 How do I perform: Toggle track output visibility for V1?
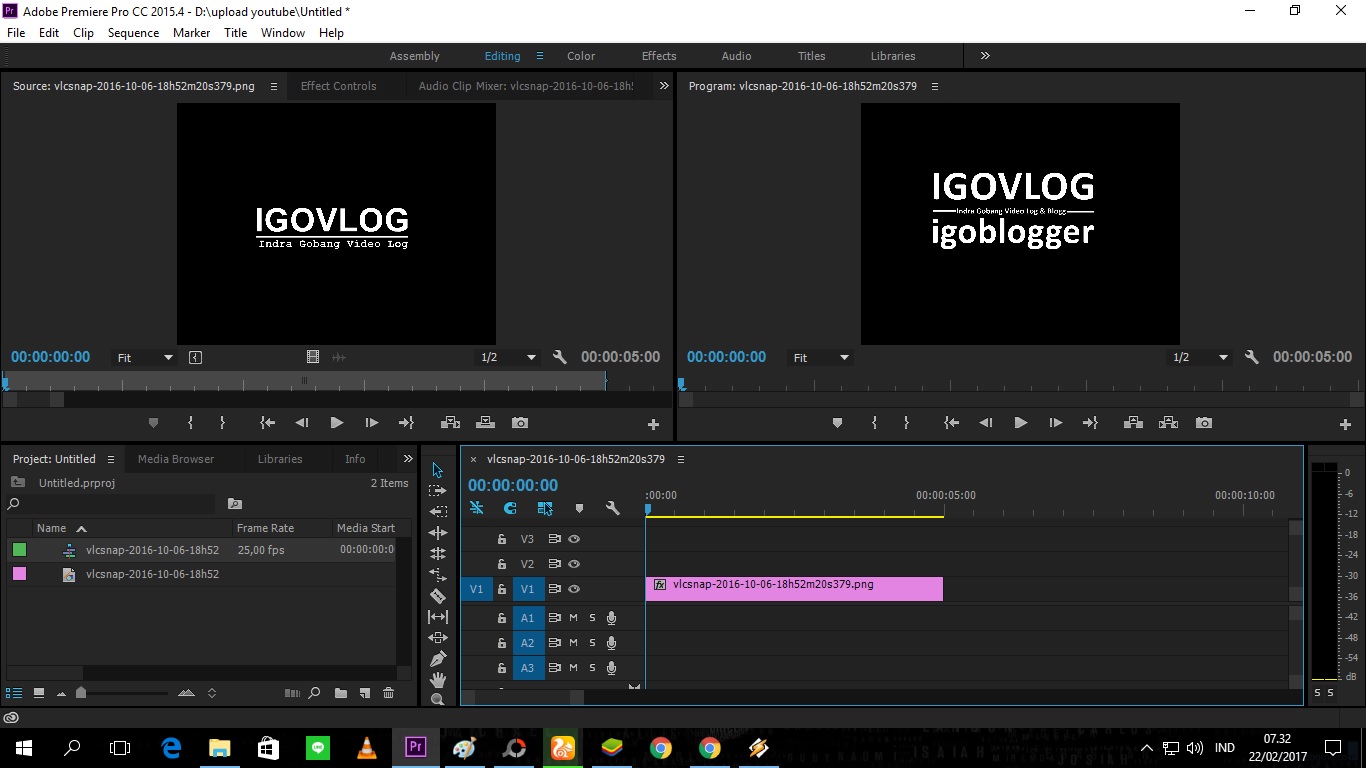[x=575, y=589]
